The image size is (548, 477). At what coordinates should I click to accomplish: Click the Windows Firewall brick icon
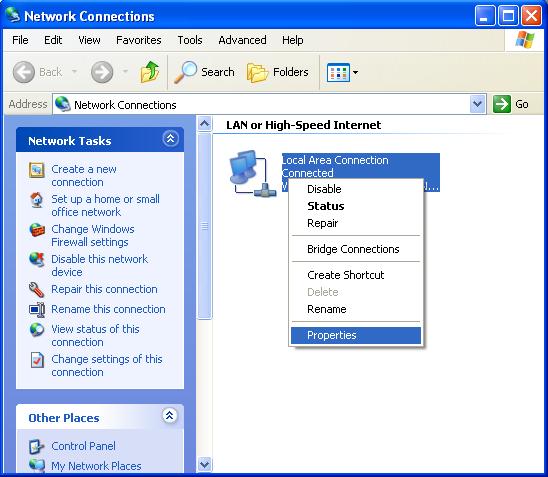[x=37, y=230]
